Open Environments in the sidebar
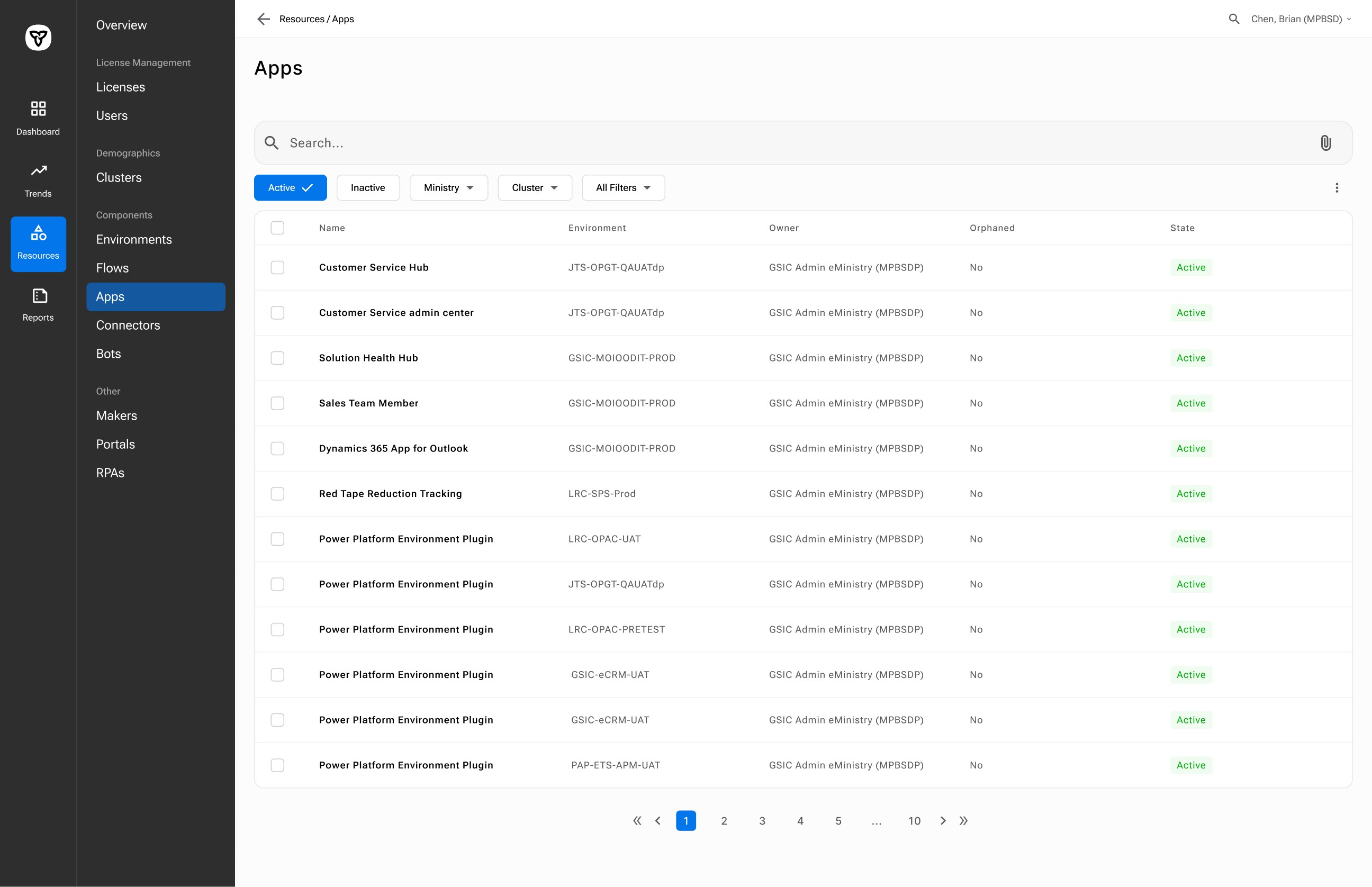Image resolution: width=1372 pixels, height=887 pixels. pos(134,240)
